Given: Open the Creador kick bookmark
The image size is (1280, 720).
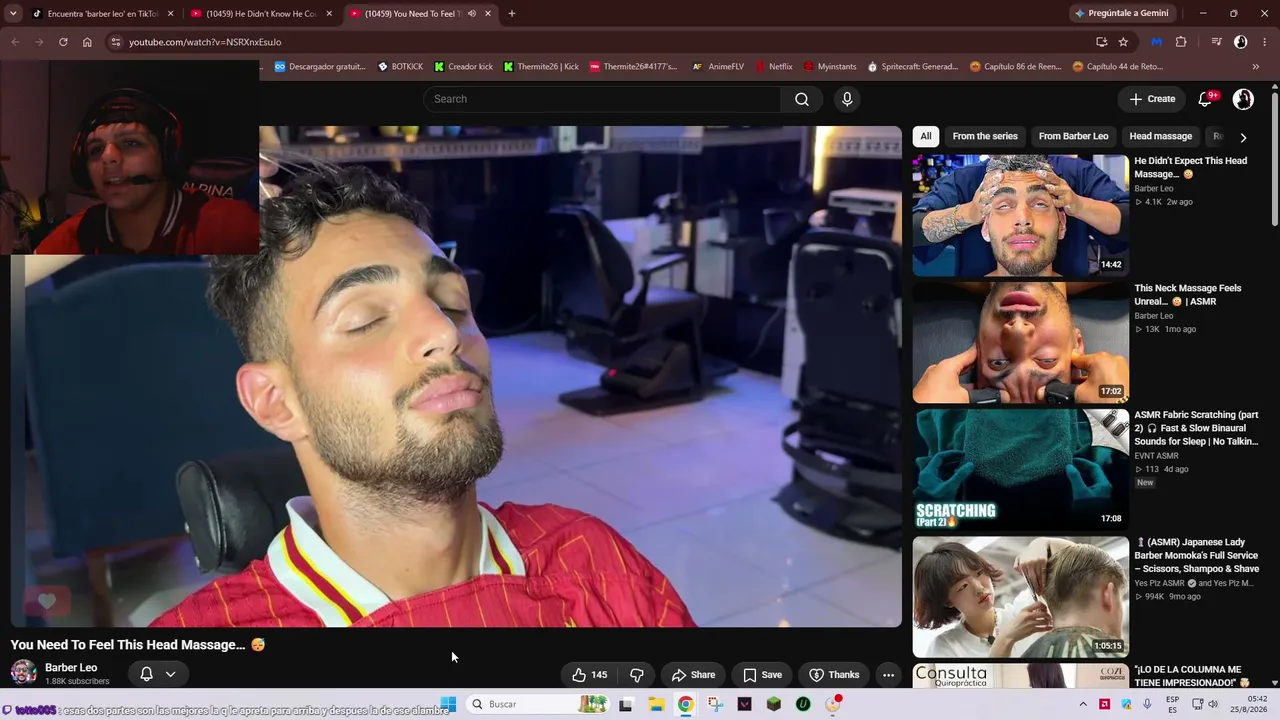Looking at the screenshot, I should [x=463, y=67].
